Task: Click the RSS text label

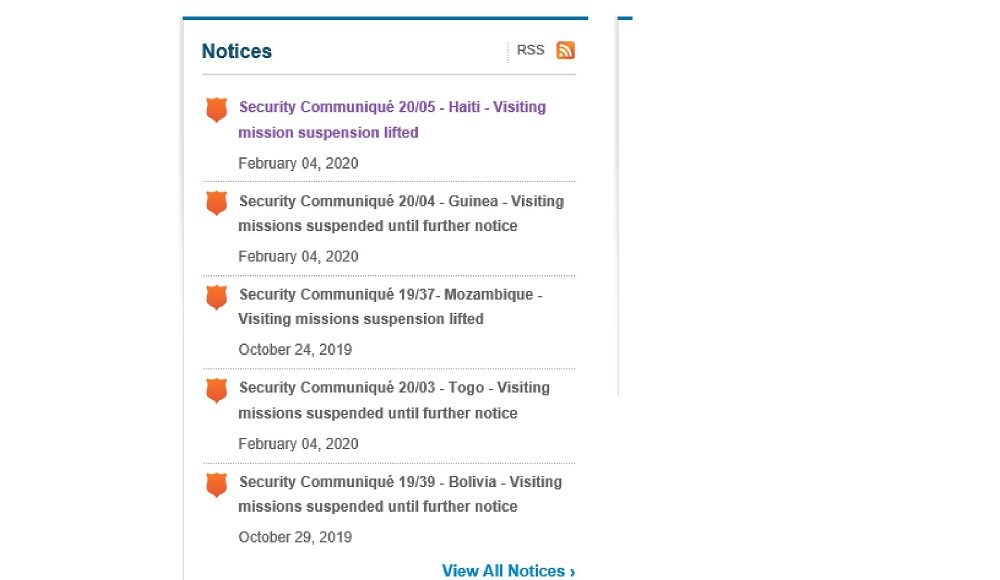Action: 530,50
